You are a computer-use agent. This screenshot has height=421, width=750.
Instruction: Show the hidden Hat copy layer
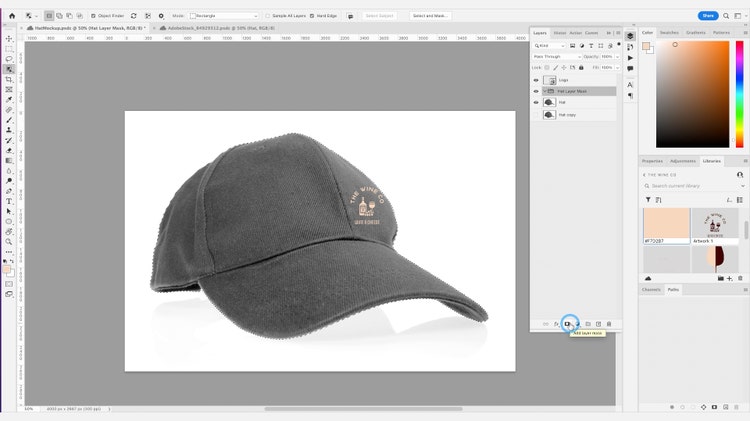[536, 115]
